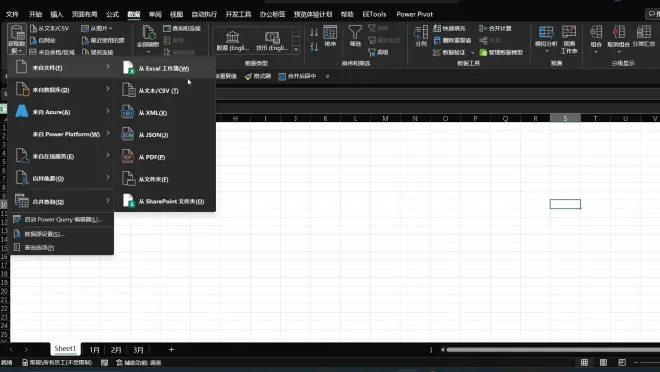The image size is (660, 372).
Task: Switch to Page Layout view icon
Action: click(603, 362)
